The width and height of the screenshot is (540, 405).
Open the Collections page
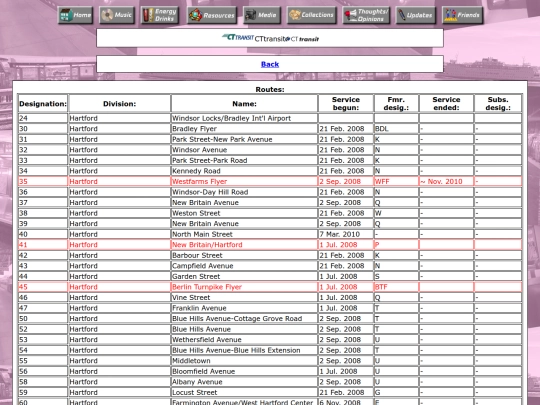pyautogui.click(x=311, y=15)
